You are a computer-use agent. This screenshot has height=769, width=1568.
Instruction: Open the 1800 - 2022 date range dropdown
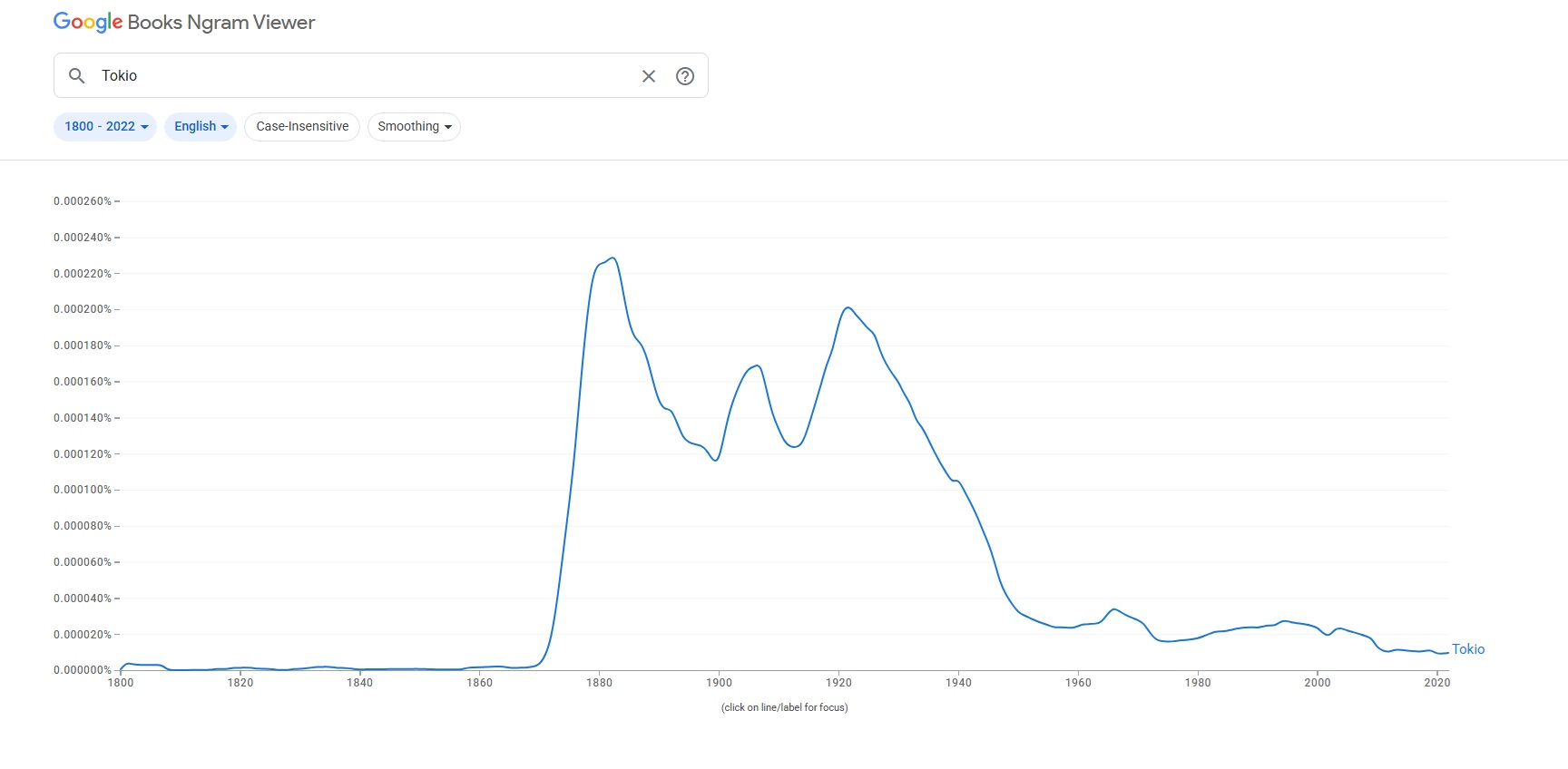coord(105,127)
